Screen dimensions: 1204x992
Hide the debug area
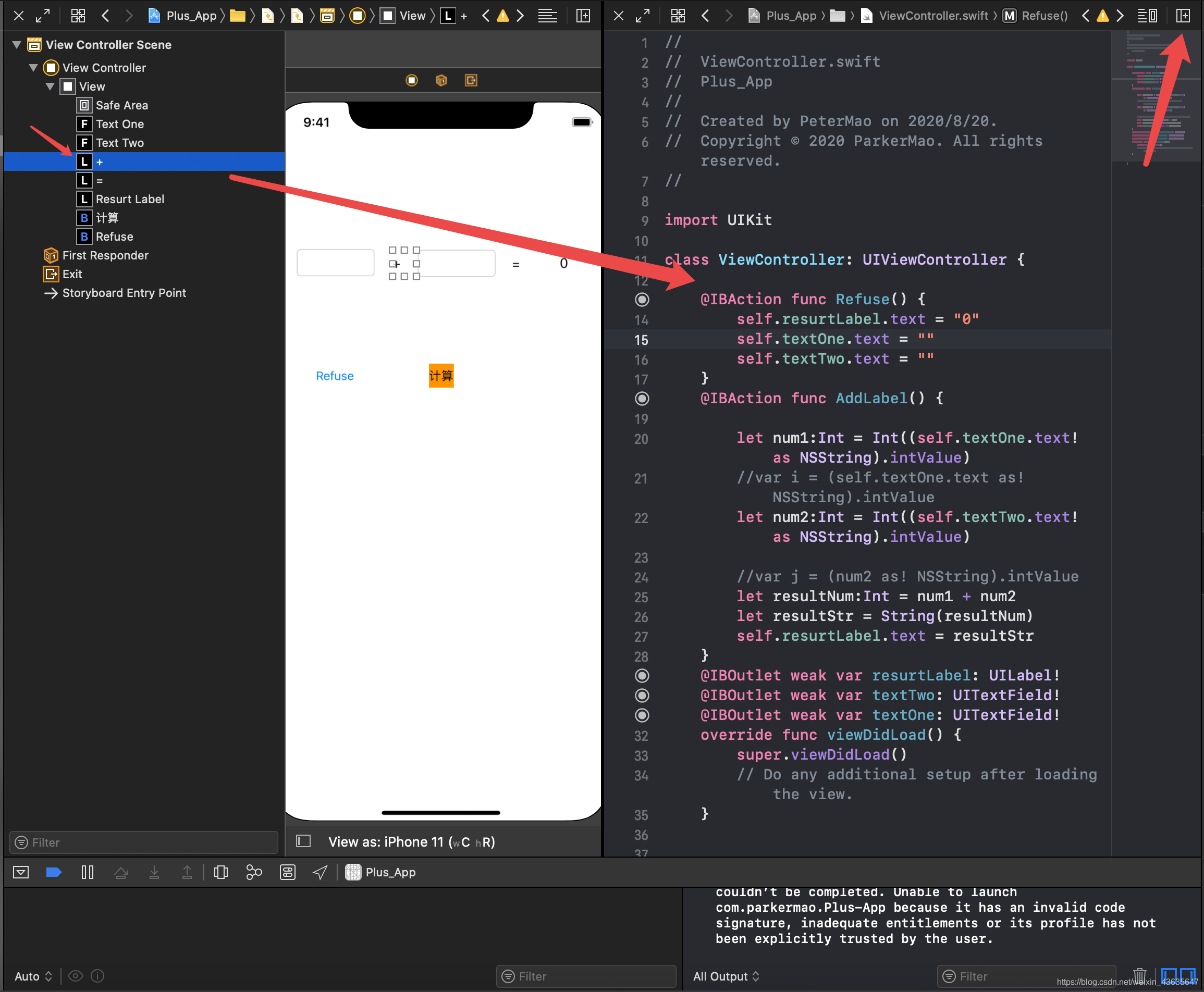21,873
